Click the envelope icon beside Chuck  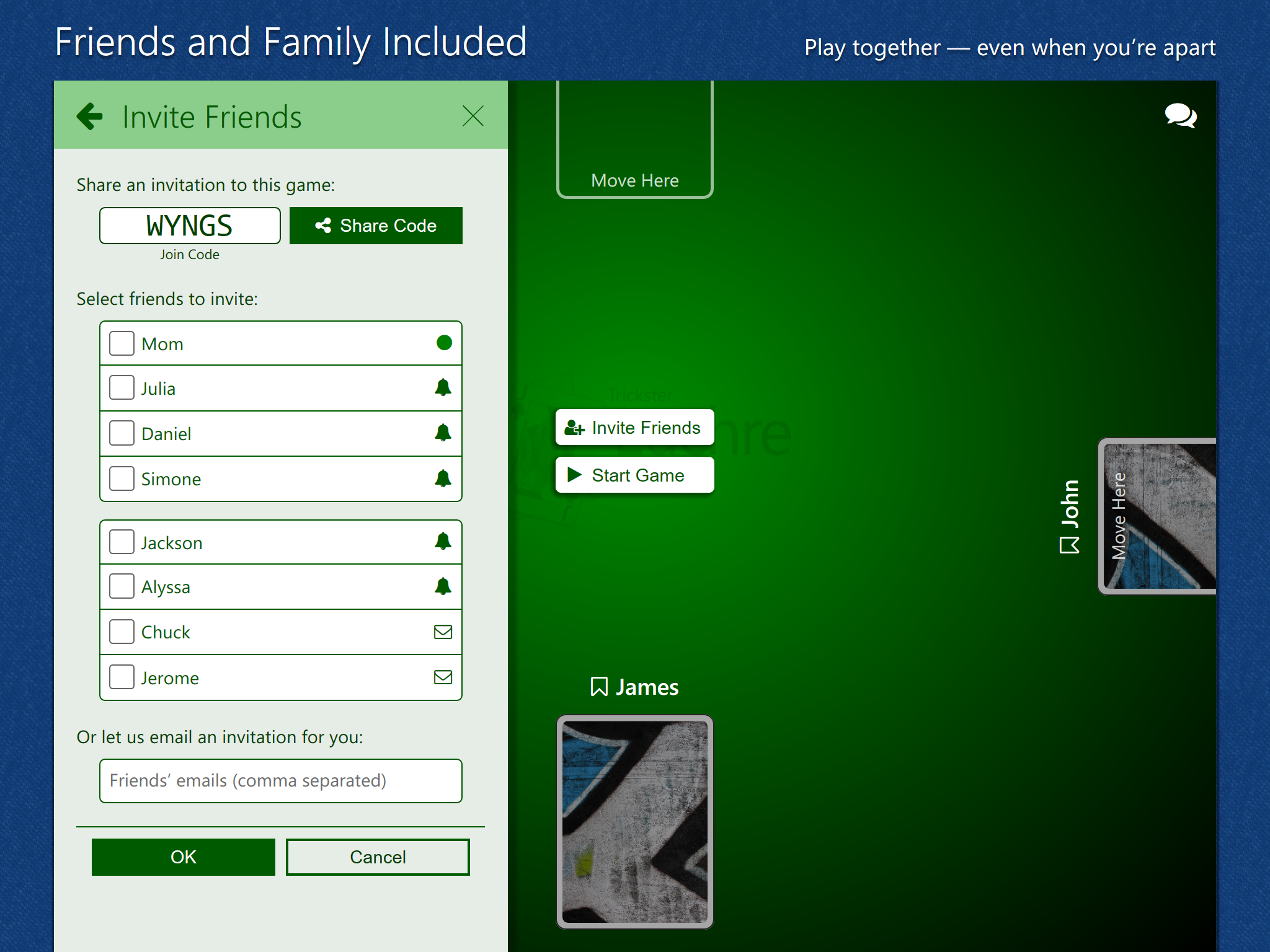click(x=443, y=632)
